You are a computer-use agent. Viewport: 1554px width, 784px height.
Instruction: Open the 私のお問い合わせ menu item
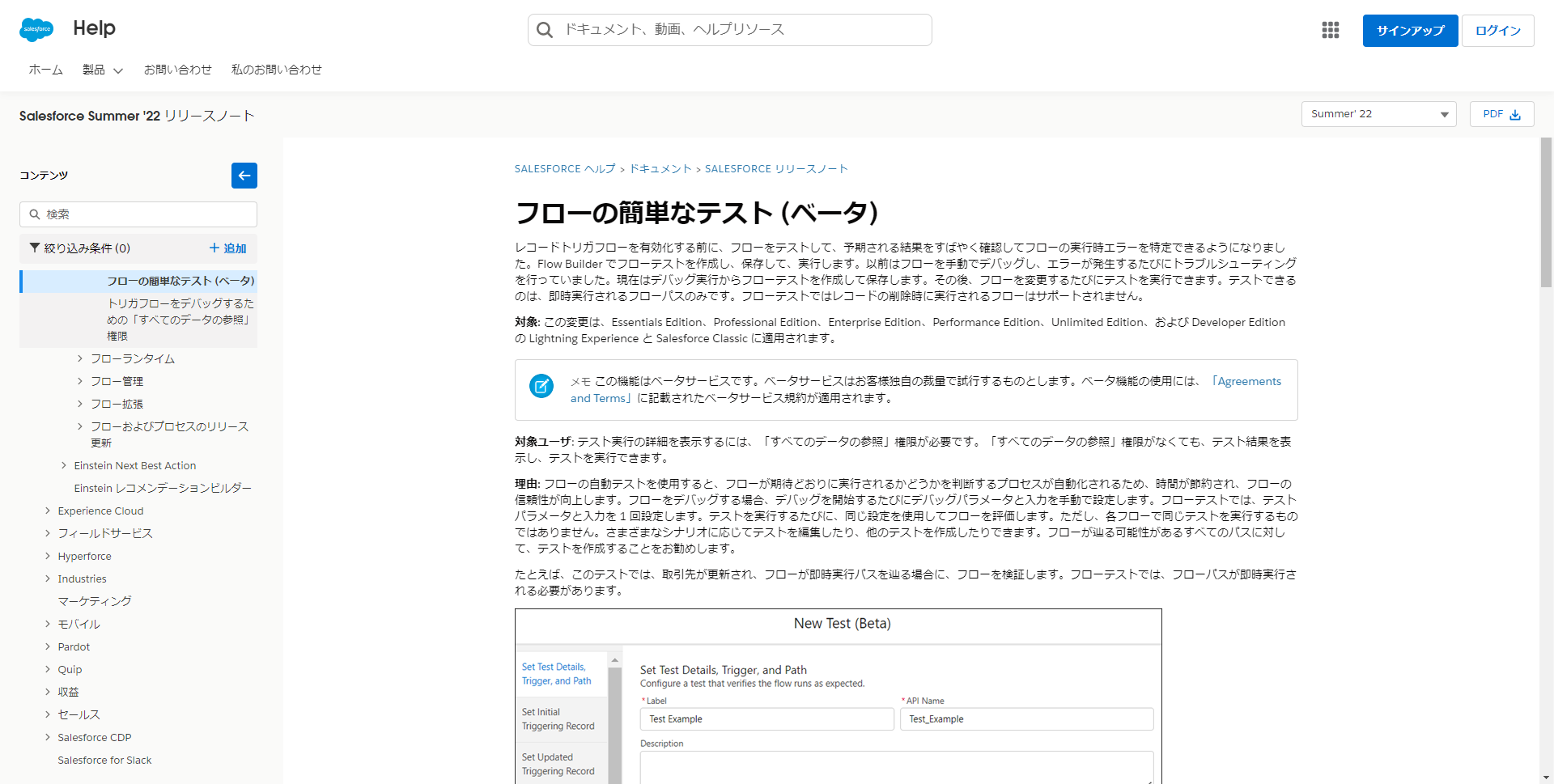pyautogui.click(x=277, y=70)
